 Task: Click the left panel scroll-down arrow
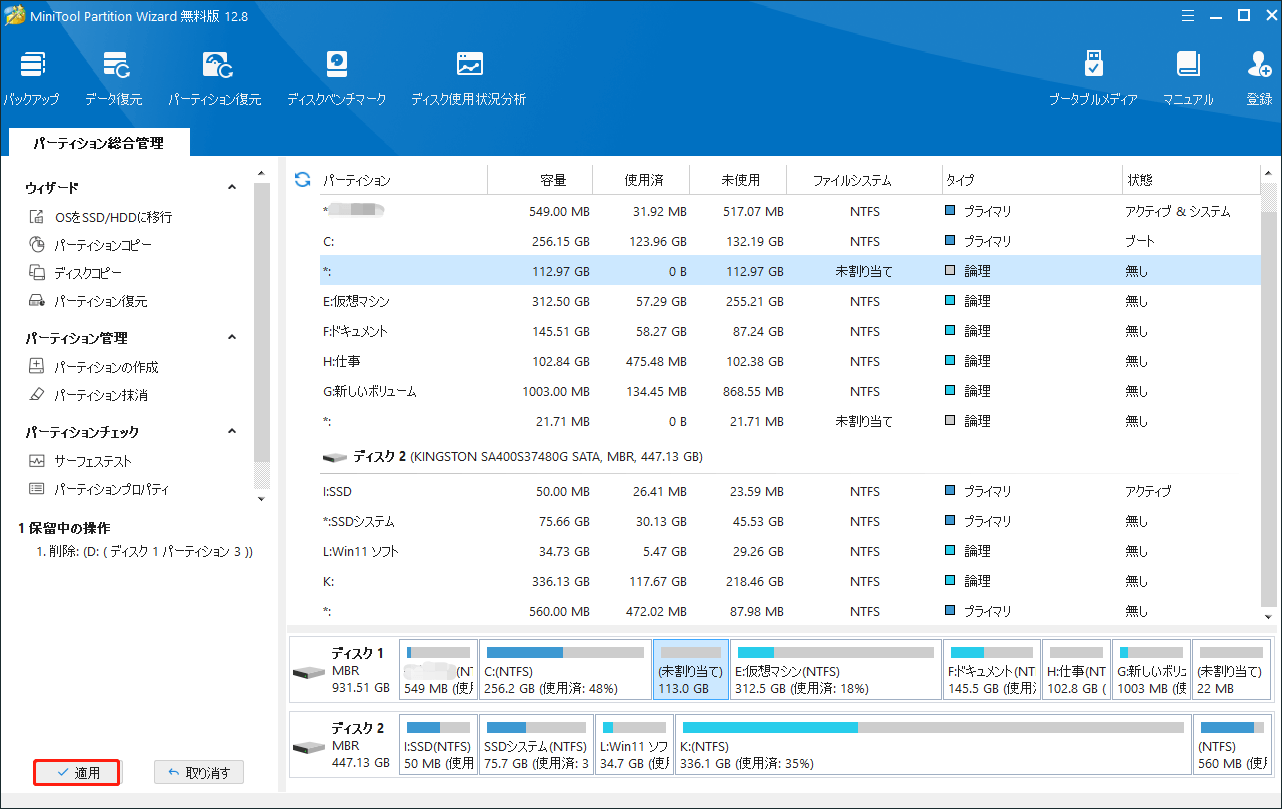click(261, 498)
